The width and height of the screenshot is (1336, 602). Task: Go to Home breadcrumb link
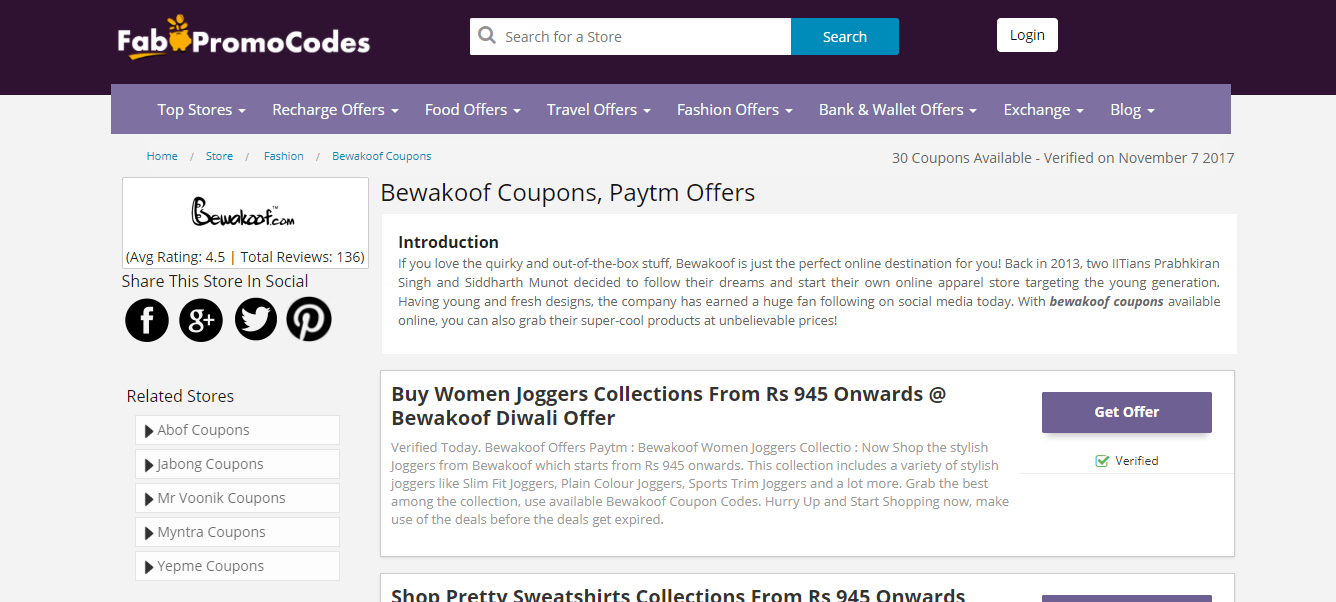click(162, 156)
